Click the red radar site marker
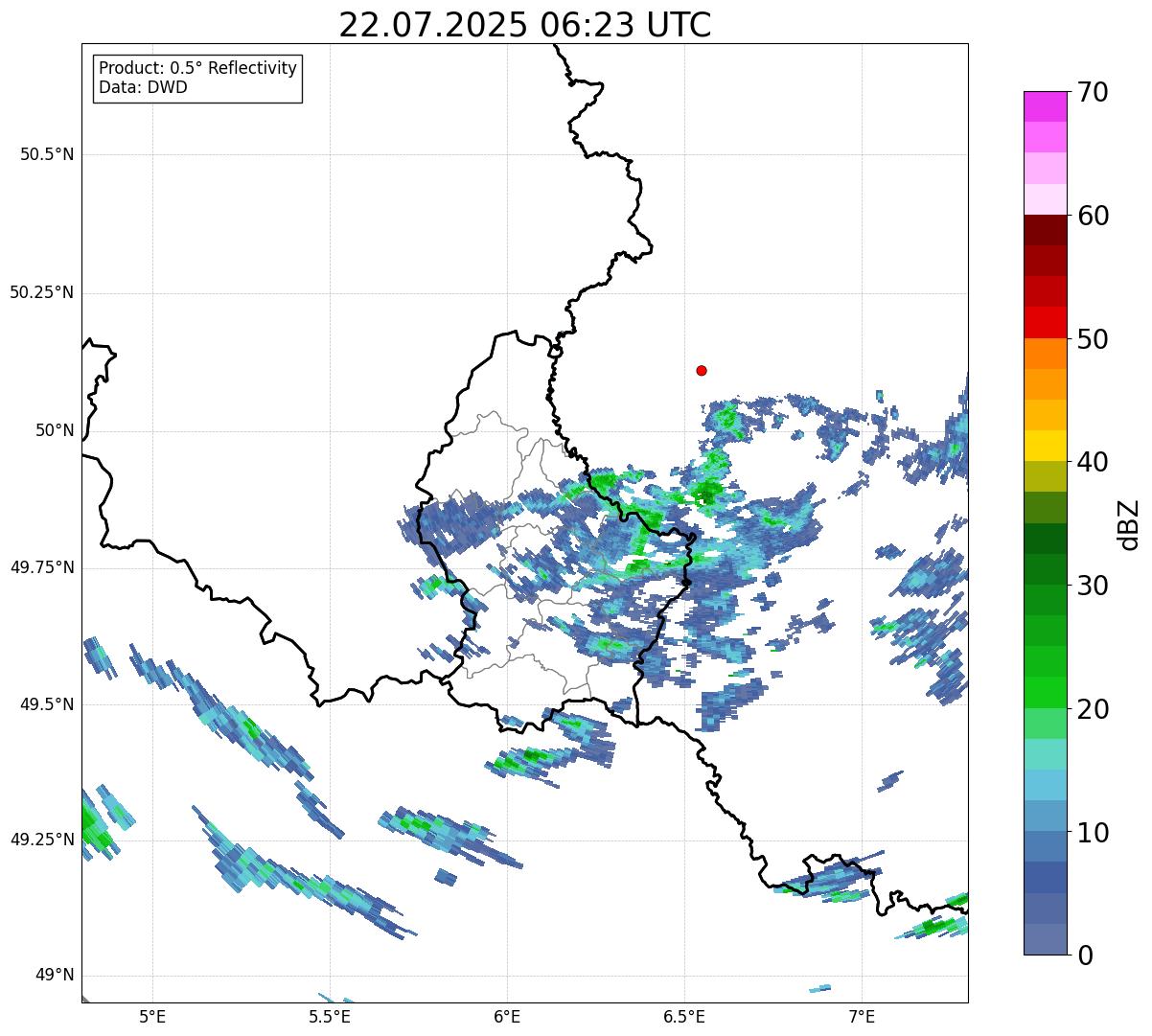 pyautogui.click(x=702, y=370)
